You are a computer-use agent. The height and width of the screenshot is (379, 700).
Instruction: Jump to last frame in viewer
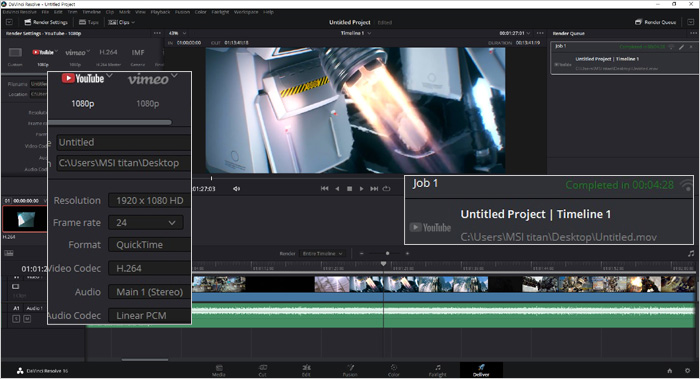tap(374, 189)
